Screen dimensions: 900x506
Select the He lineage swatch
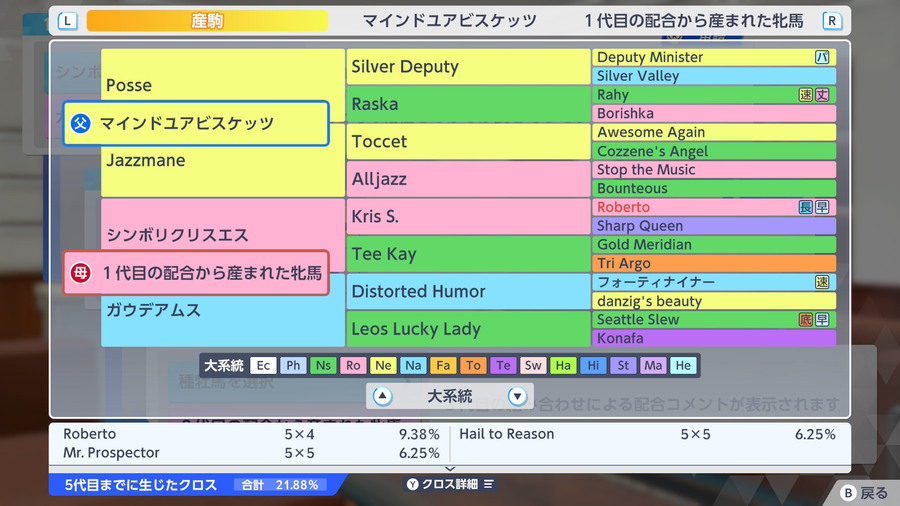tap(683, 365)
